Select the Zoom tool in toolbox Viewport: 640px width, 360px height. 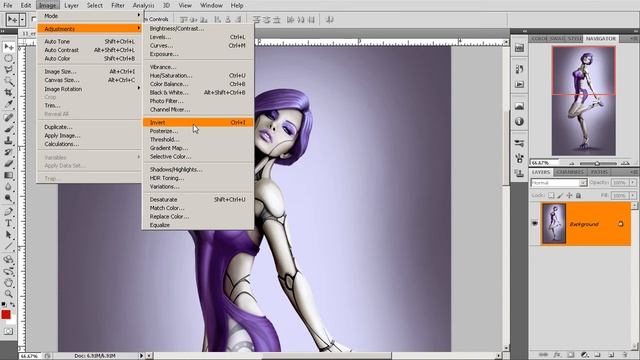[9, 294]
